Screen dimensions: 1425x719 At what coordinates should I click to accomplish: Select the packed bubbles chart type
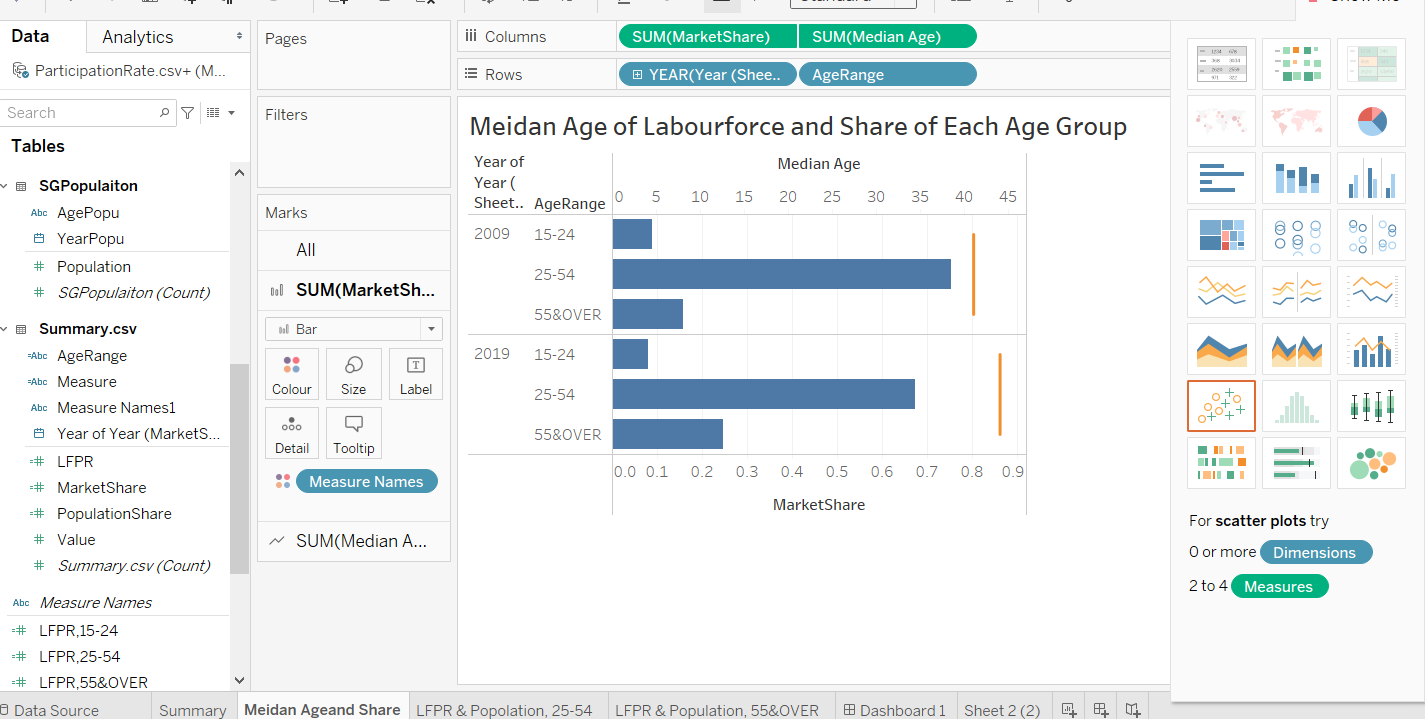click(1371, 463)
